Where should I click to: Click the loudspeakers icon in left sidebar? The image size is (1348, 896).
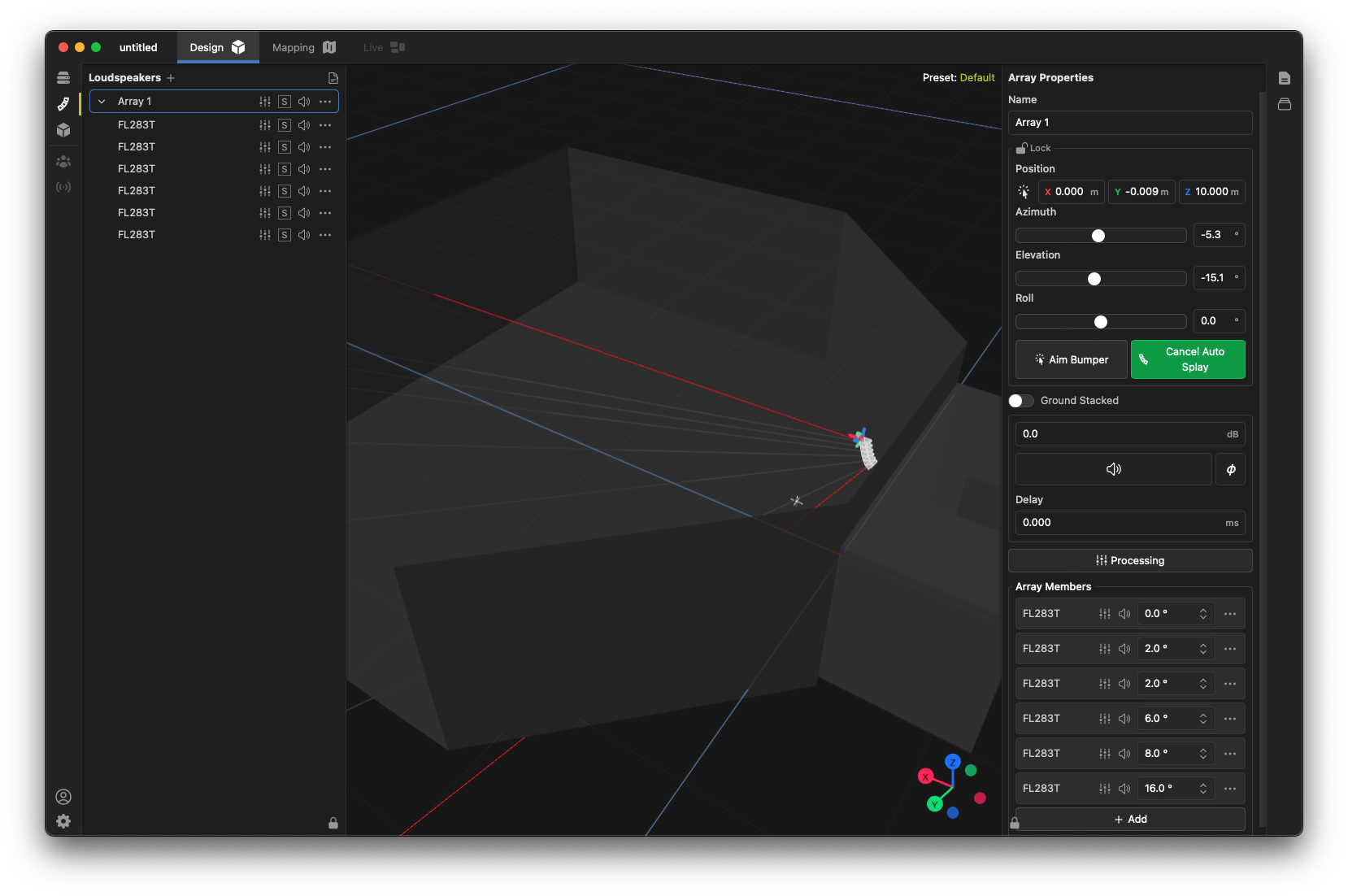coord(63,104)
